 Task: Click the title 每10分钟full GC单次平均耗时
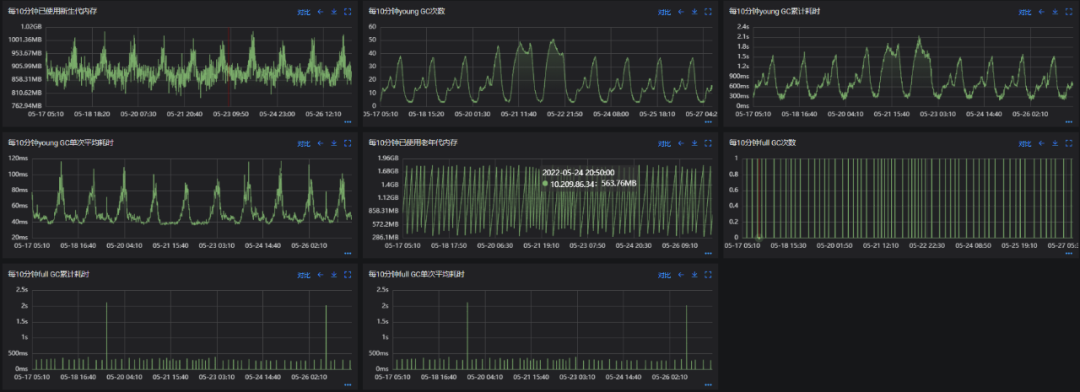point(416,274)
